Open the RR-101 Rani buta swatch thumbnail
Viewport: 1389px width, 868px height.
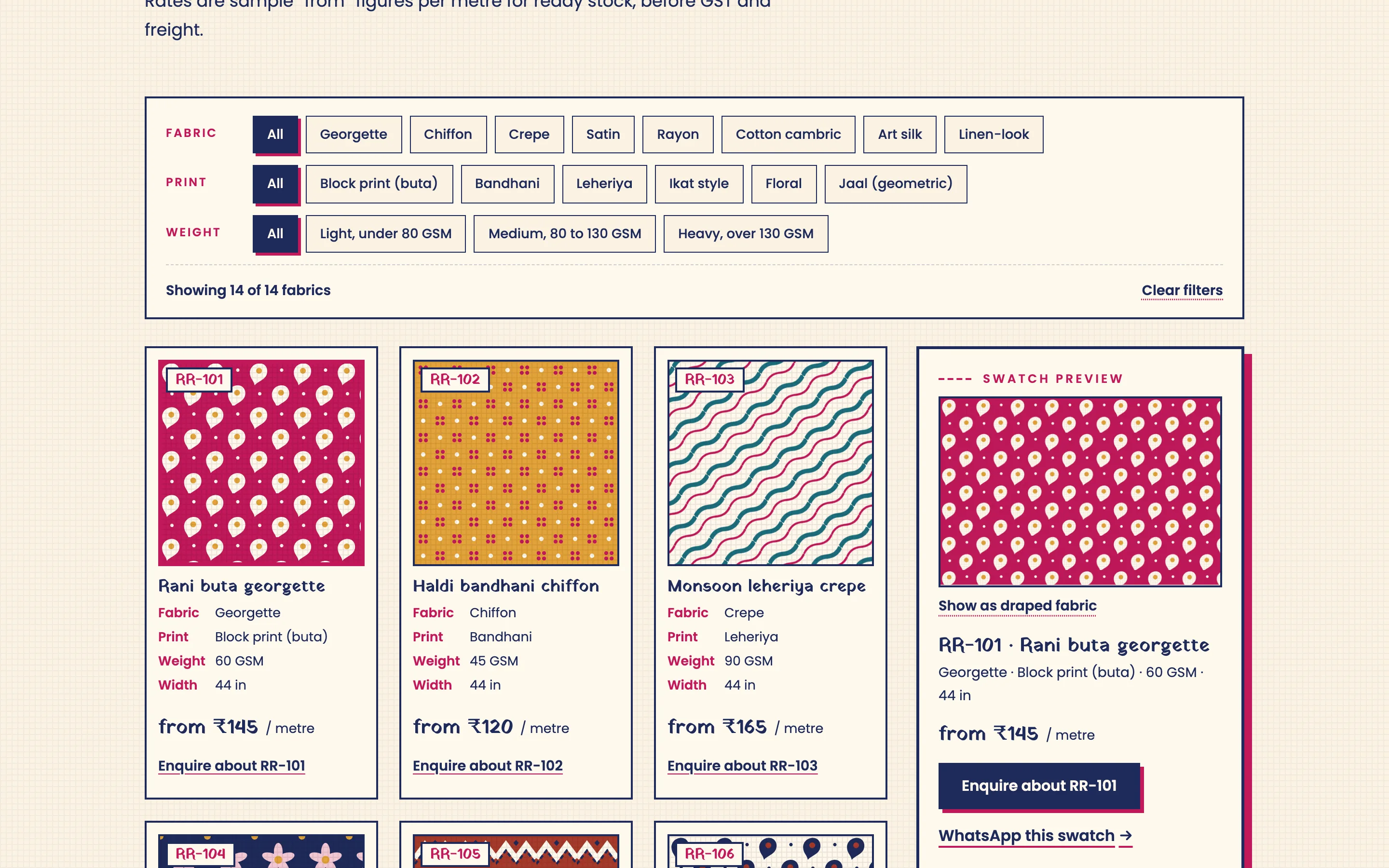tap(261, 463)
